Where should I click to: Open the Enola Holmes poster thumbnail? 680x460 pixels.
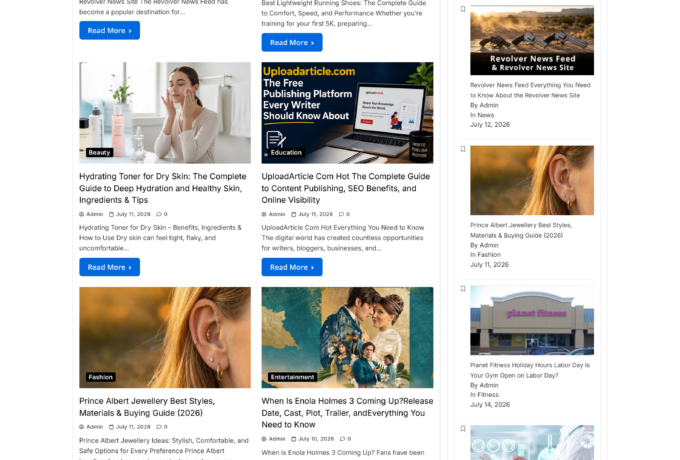click(x=347, y=337)
